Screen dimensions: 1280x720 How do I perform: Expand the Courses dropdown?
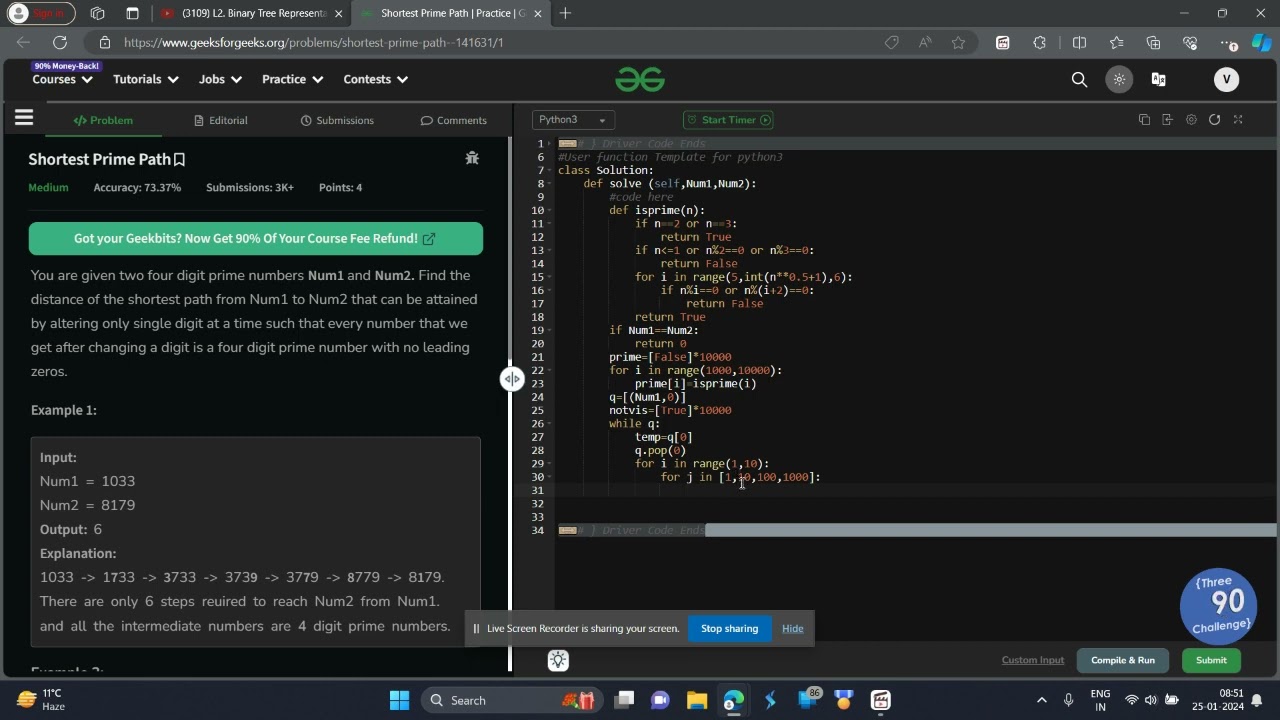tap(61, 80)
